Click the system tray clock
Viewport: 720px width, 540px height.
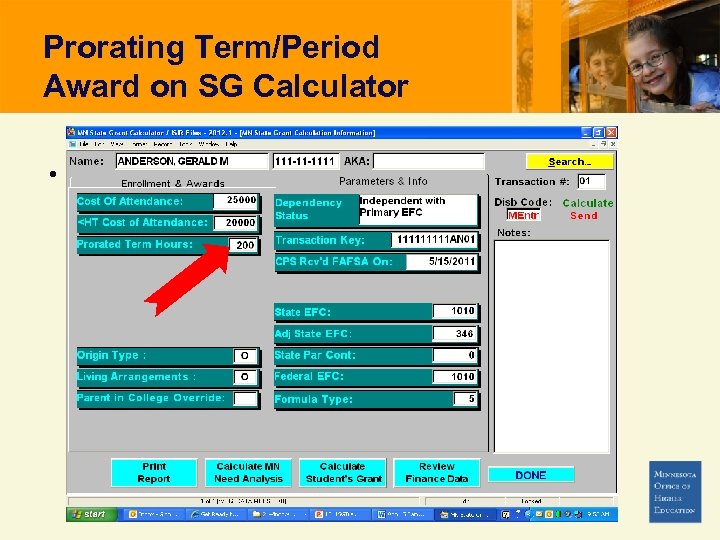[x=598, y=514]
